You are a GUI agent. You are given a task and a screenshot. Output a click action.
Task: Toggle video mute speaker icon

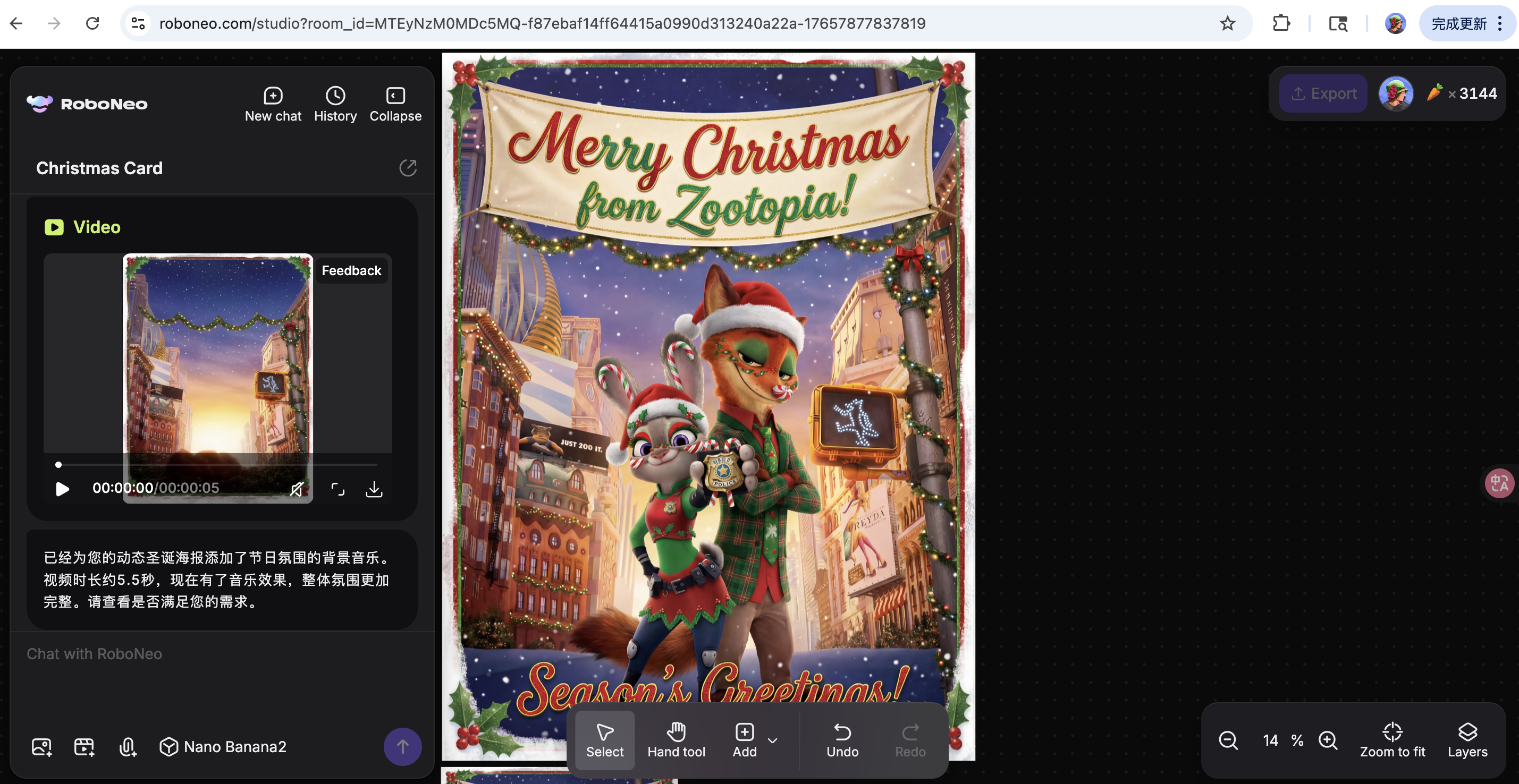point(297,489)
